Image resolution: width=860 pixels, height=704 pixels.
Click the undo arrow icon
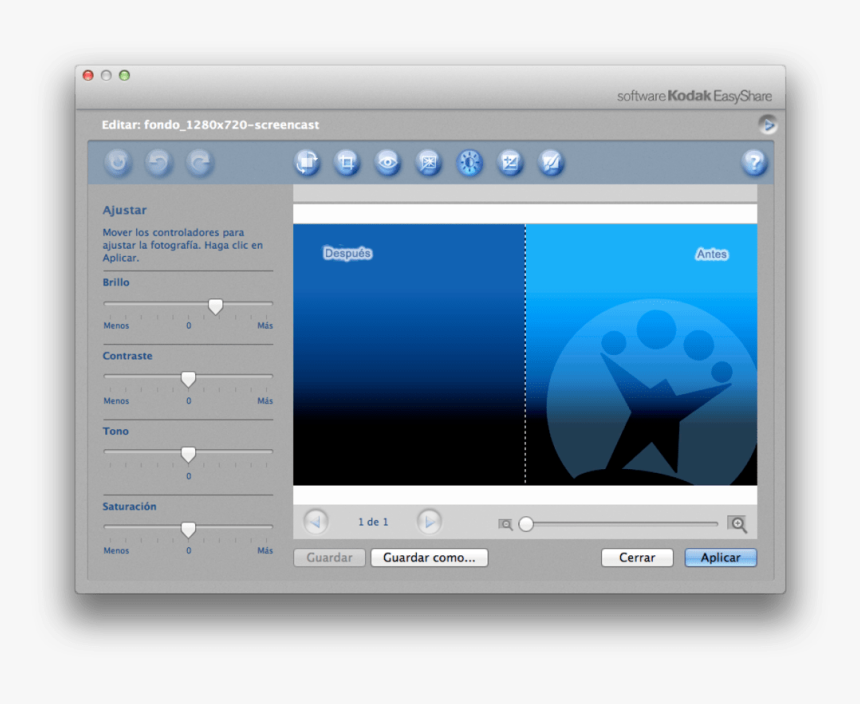coord(158,162)
